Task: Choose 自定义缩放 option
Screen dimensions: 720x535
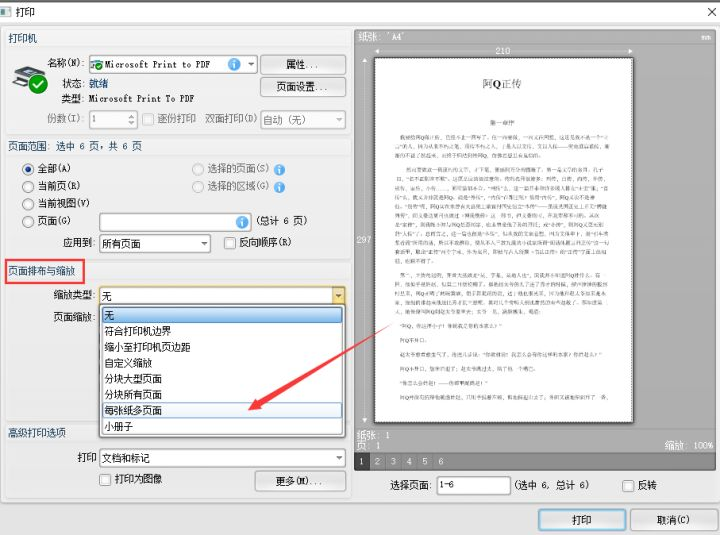Action: point(222,363)
